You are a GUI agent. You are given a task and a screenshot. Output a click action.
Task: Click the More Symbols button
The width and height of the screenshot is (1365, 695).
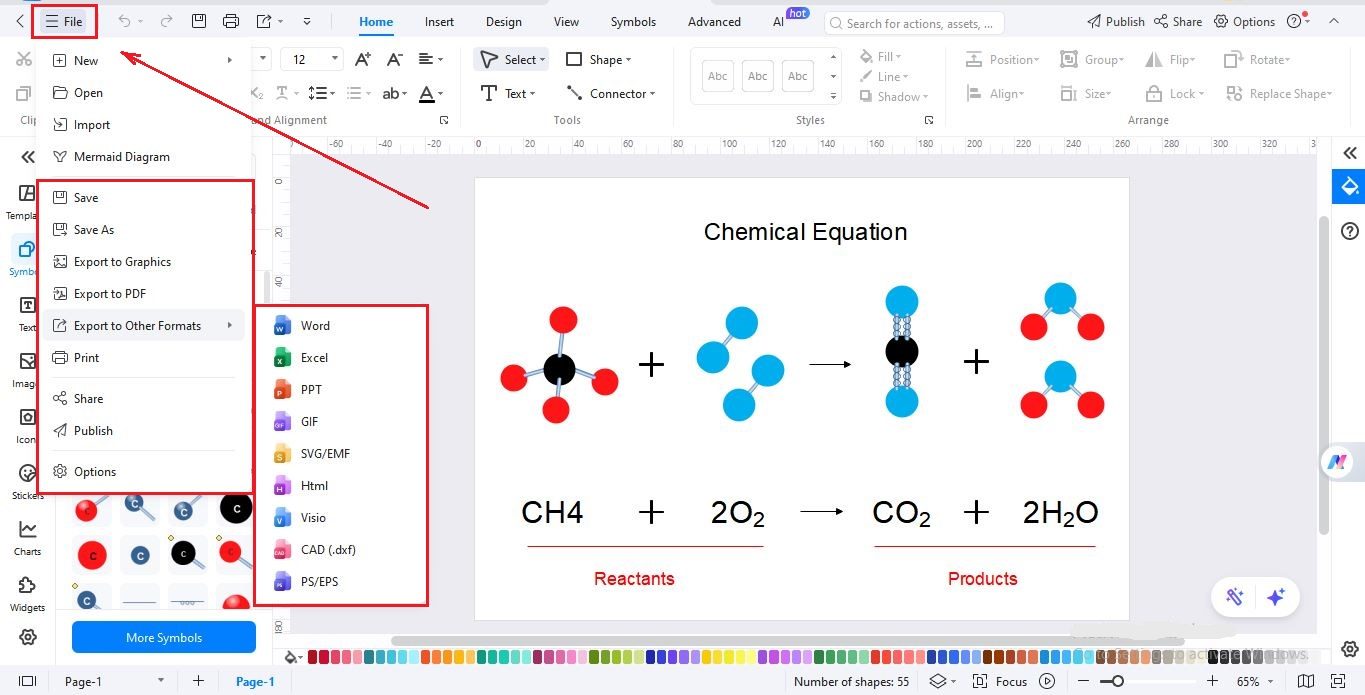(x=163, y=637)
